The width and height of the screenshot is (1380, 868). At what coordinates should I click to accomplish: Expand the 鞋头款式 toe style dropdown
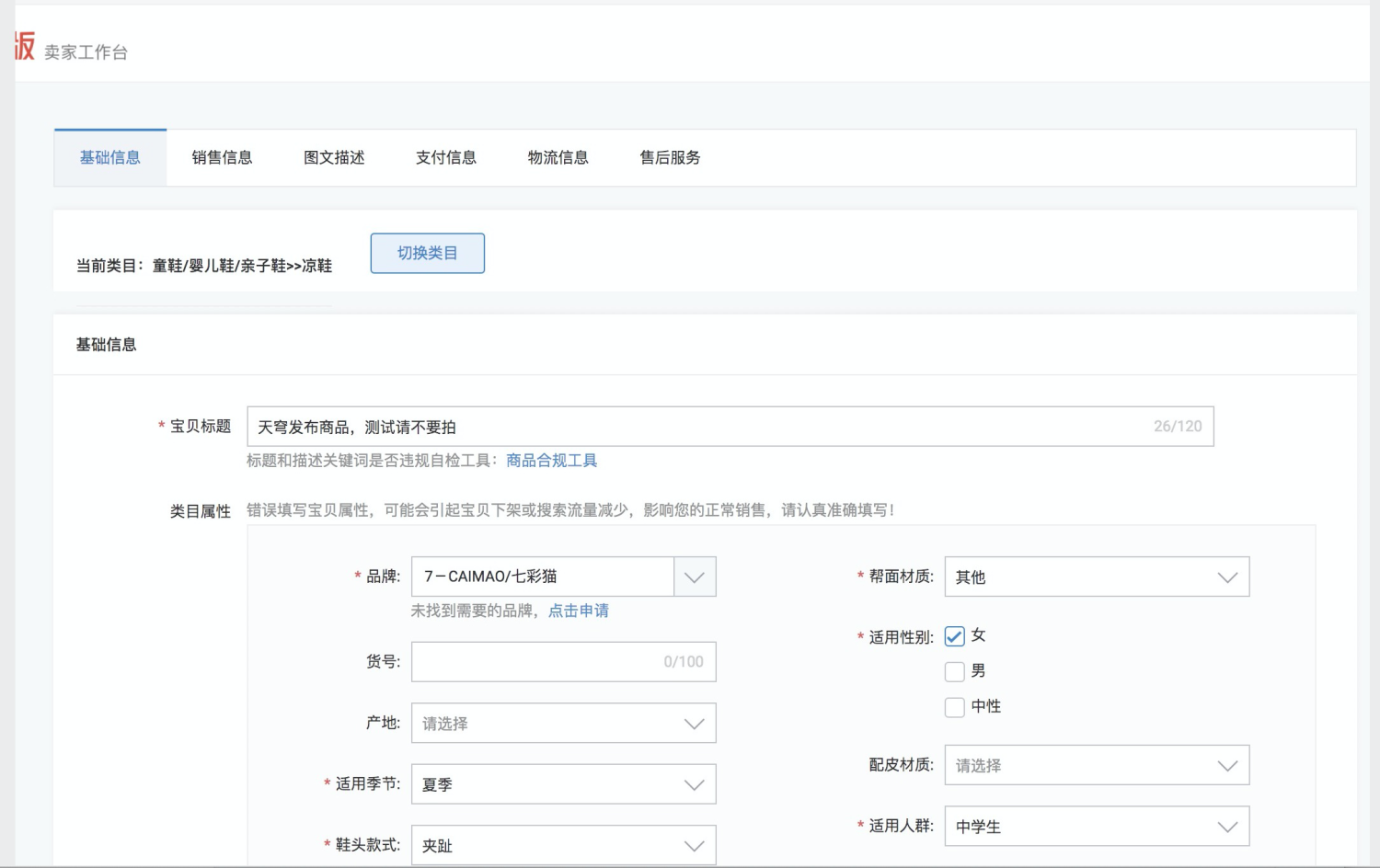tap(695, 844)
